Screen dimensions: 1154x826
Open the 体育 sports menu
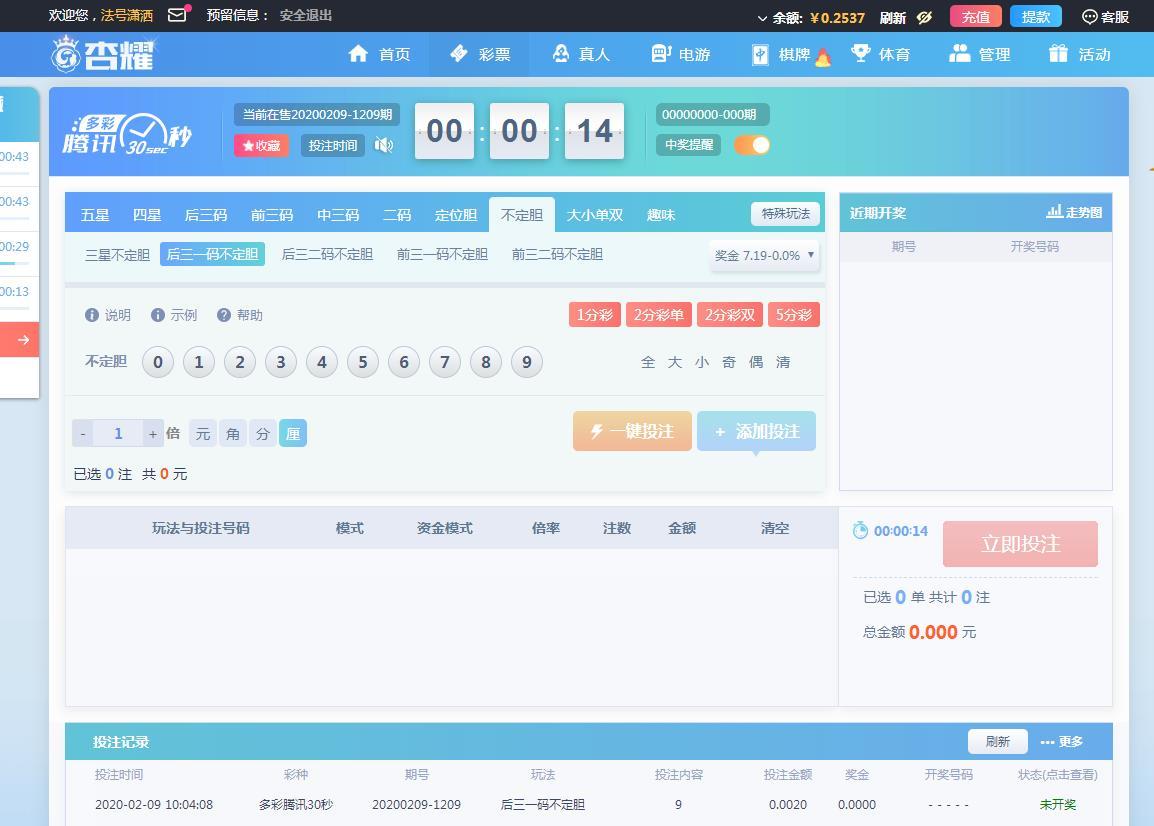[880, 54]
